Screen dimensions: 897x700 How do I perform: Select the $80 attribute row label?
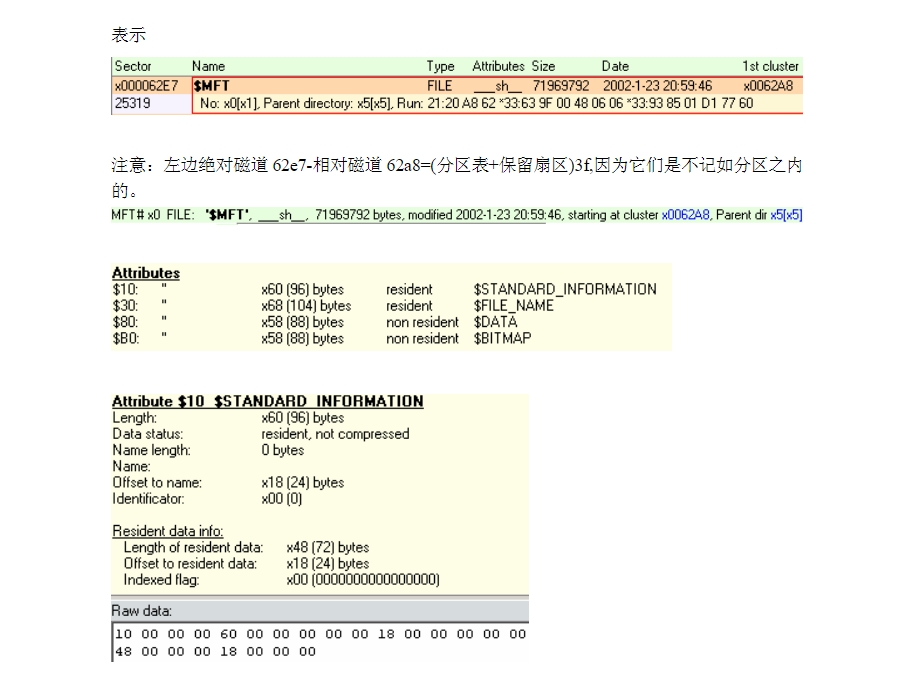pos(125,323)
